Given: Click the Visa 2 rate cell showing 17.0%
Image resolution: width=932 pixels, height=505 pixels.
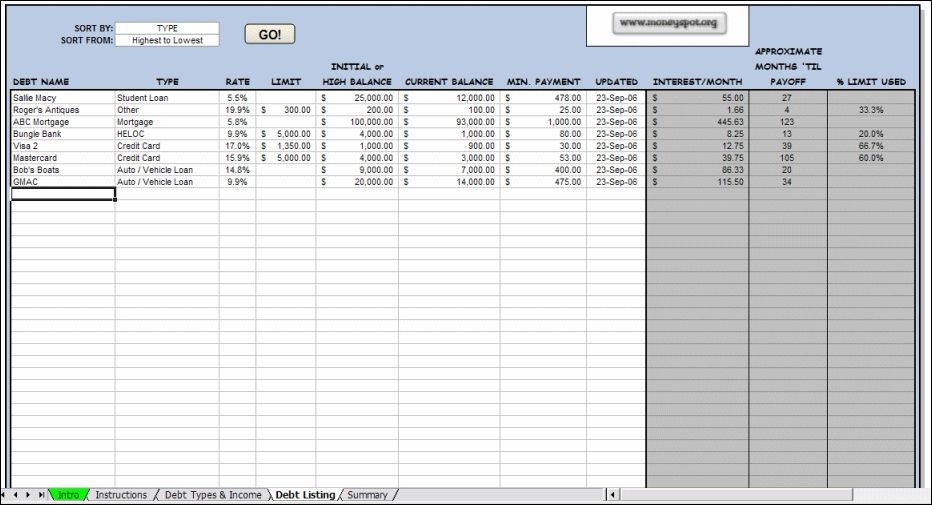Looking at the screenshot, I should point(237,146).
